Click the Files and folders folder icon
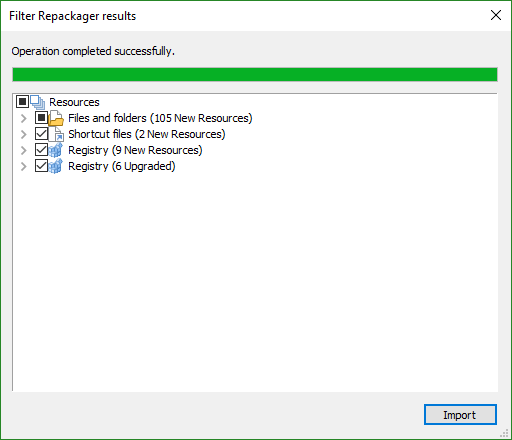 point(56,118)
